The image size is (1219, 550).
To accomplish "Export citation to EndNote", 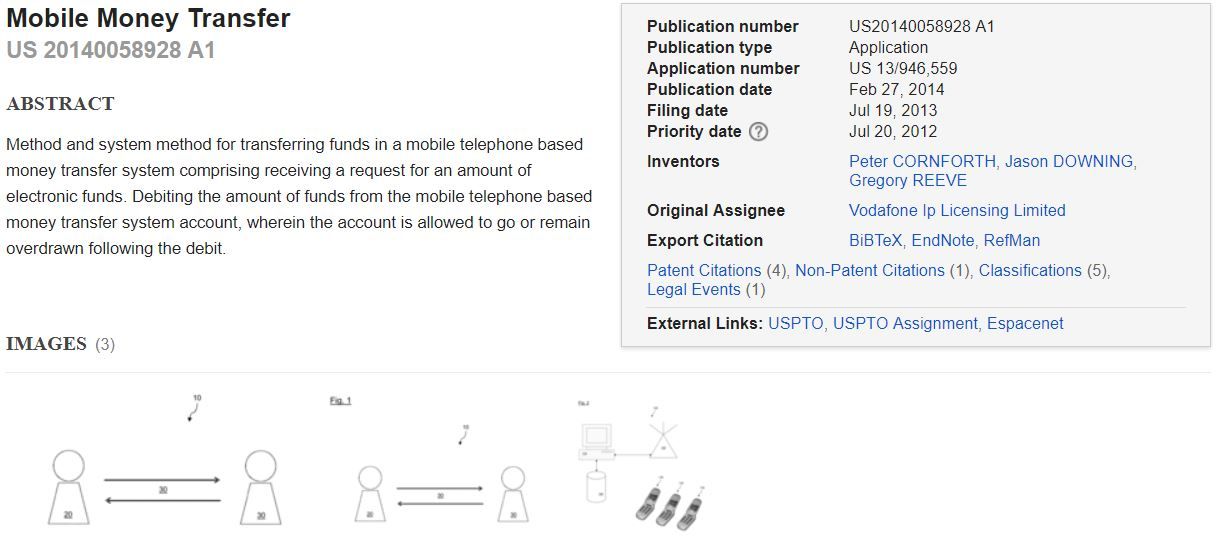I will pyautogui.click(x=942, y=240).
